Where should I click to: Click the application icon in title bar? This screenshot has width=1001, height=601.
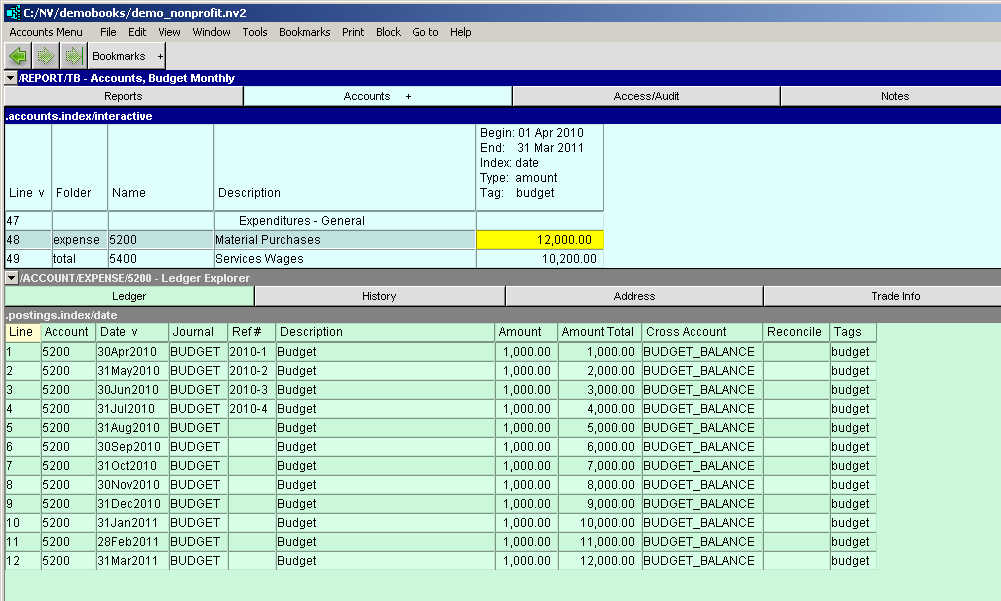pyautogui.click(x=13, y=12)
